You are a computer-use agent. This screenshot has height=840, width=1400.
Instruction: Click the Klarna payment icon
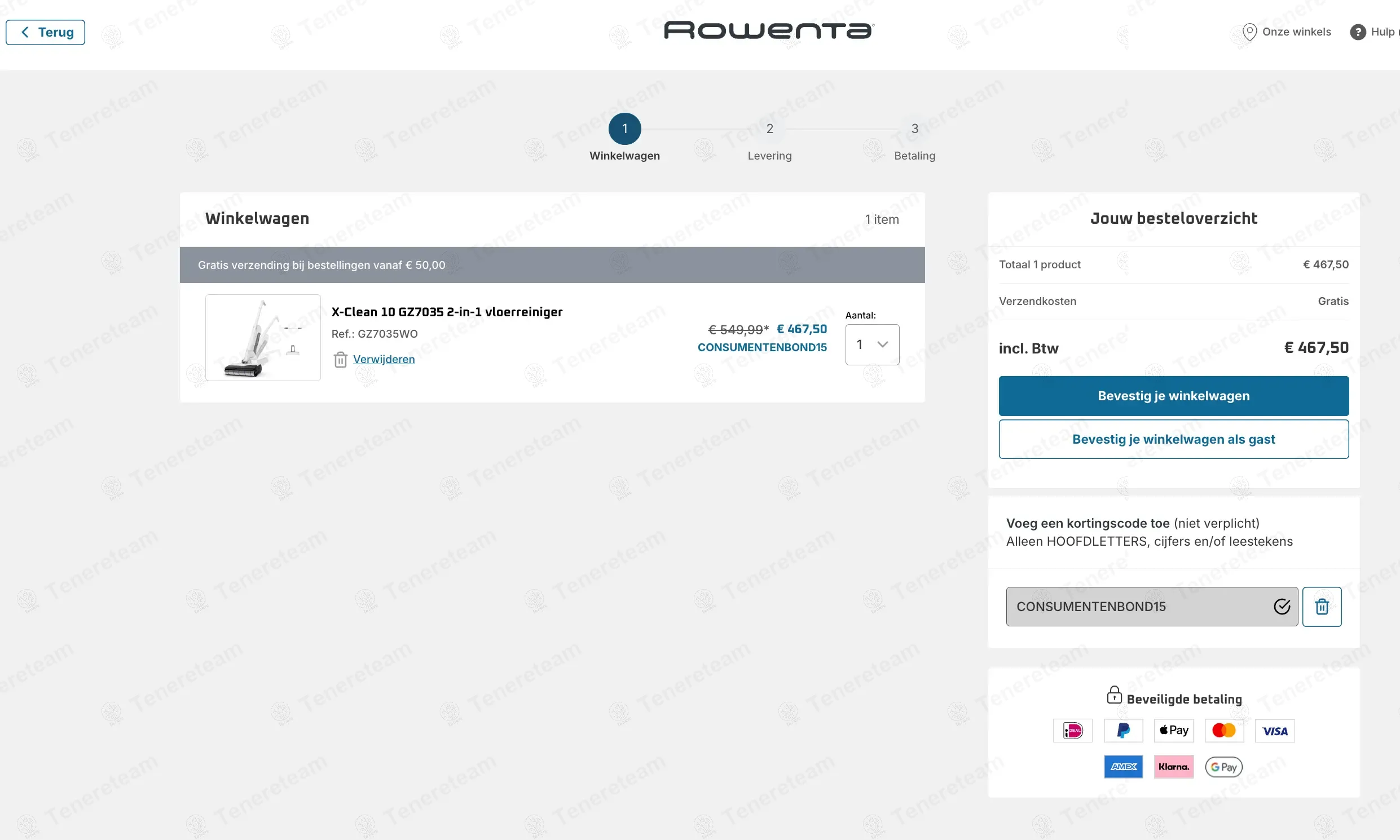coord(1173,767)
